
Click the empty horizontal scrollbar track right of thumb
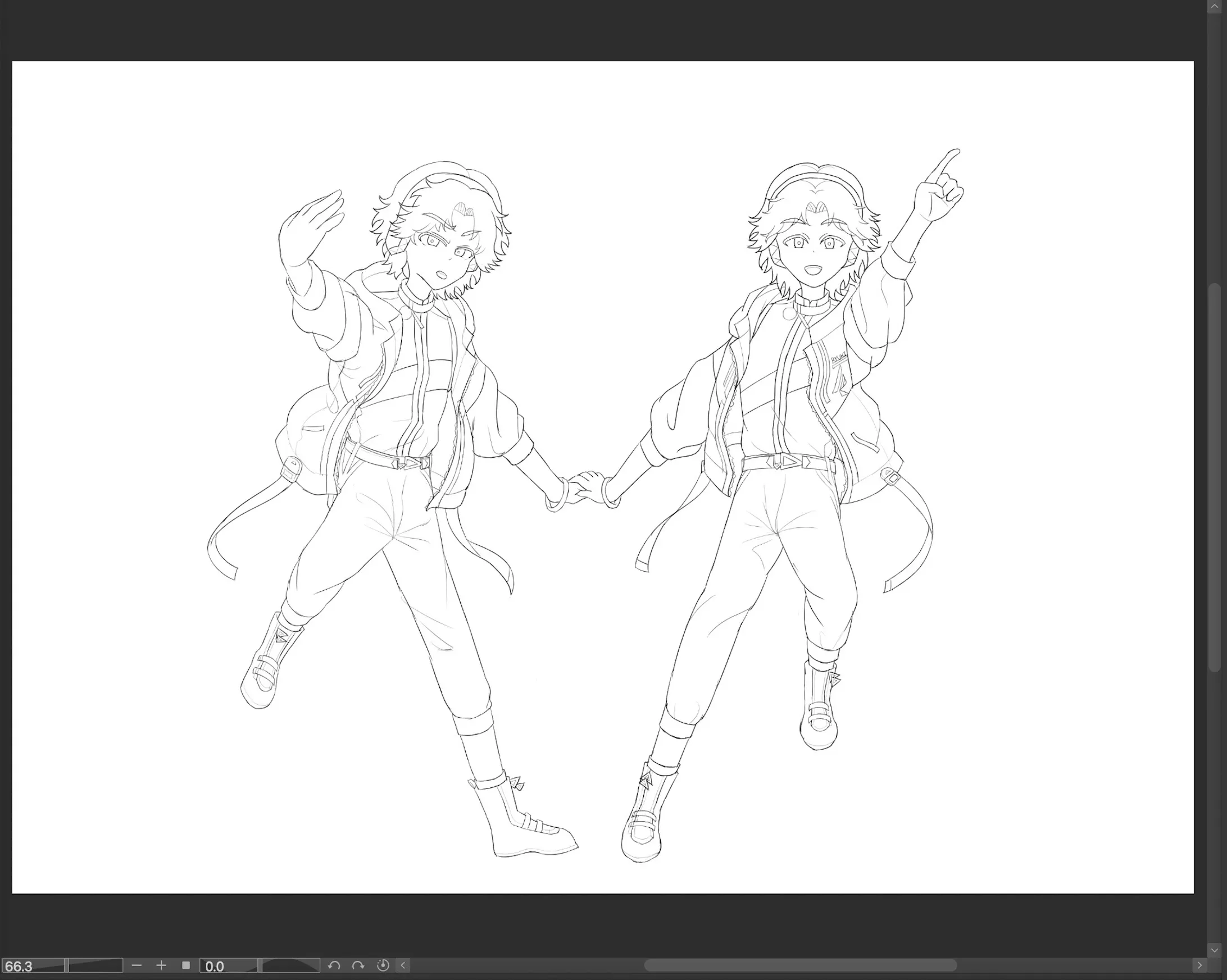tap(1076, 965)
